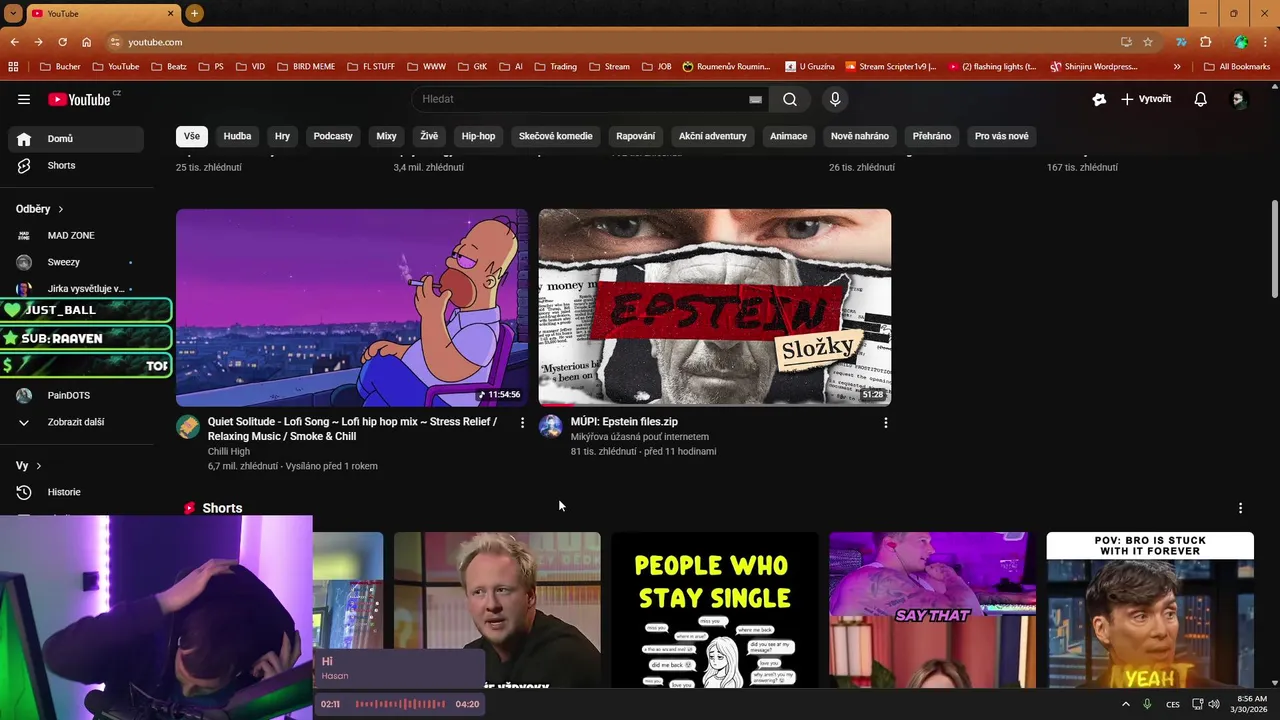Click in the Hledat search field
This screenshot has height=720, width=1280.
coord(580,99)
